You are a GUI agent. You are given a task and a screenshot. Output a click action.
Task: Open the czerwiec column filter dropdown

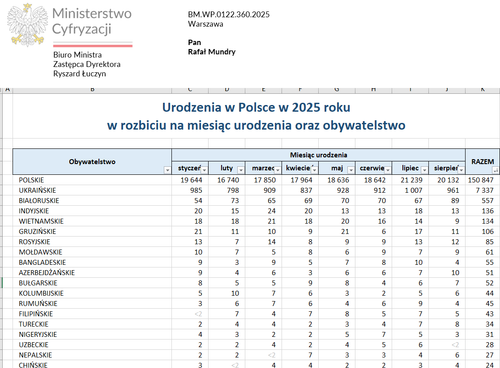pos(388,170)
